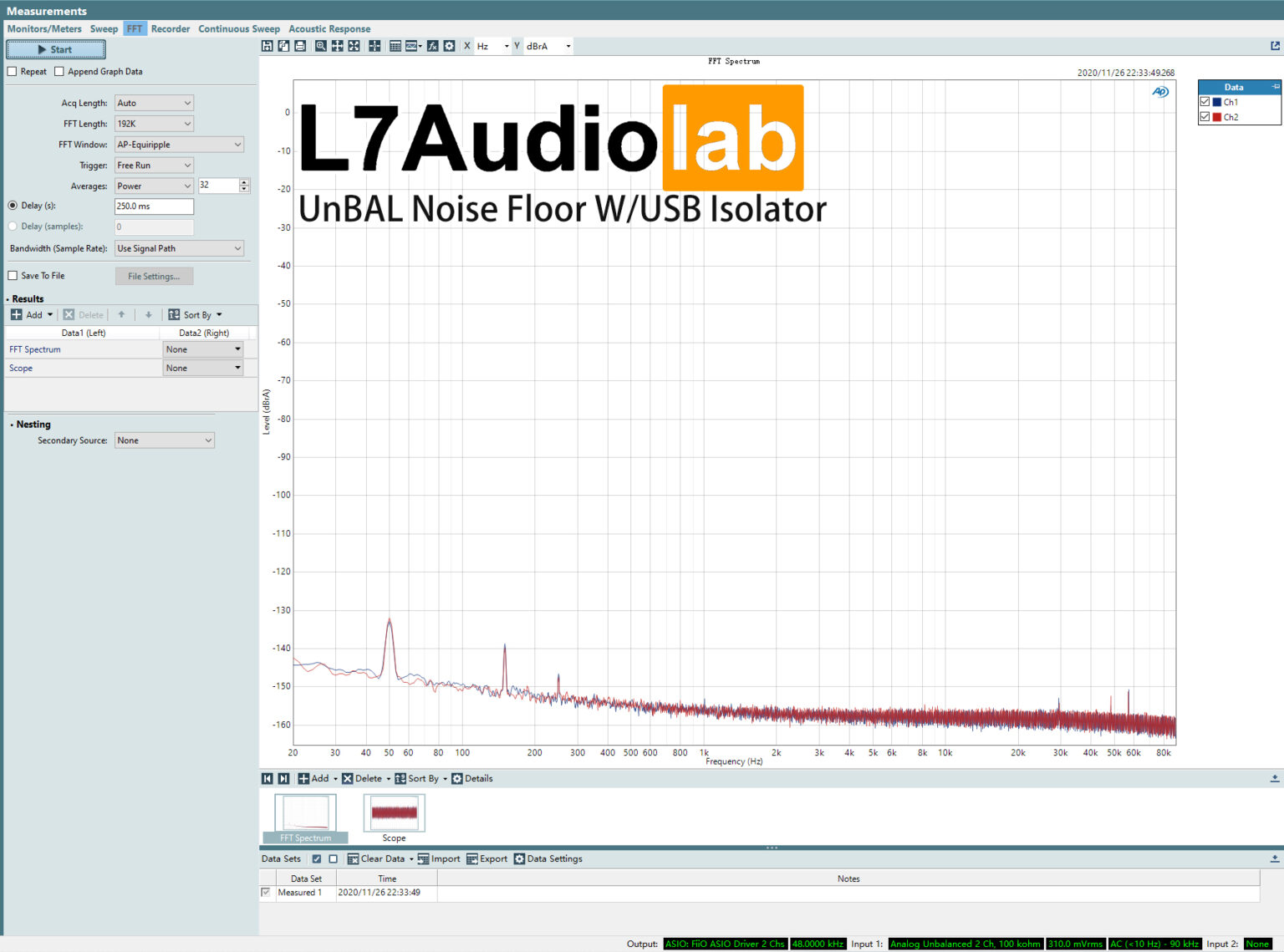Show the data table grid icon
This screenshot has height=952, width=1284.
coord(395,46)
